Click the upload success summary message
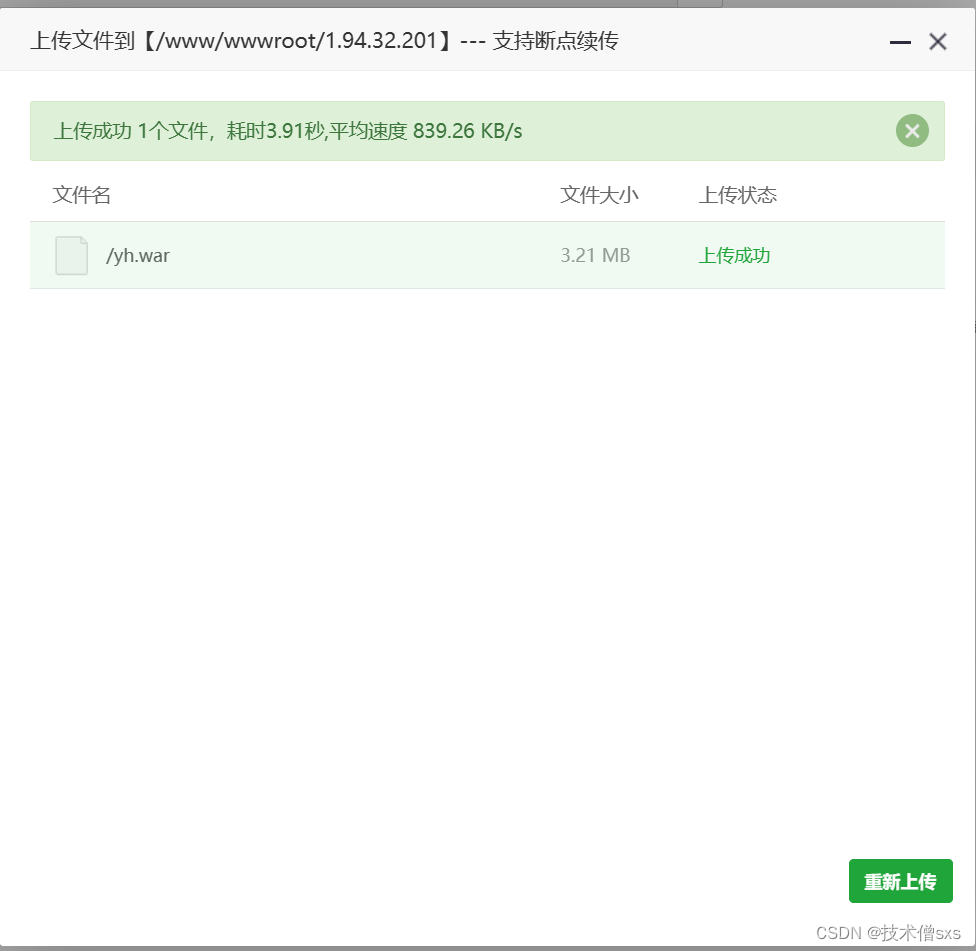Viewport: 976px width, 951px height. tap(288, 131)
